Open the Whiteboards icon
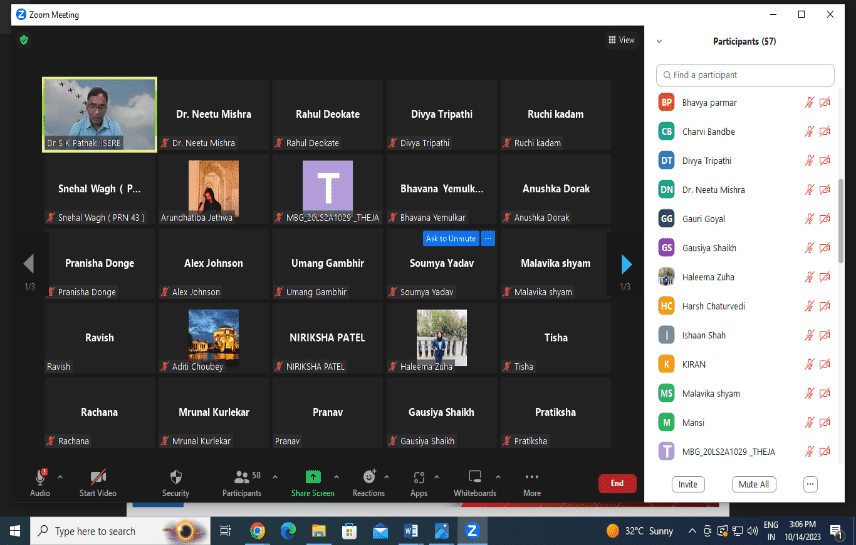The width and height of the screenshot is (856, 545). [475, 478]
